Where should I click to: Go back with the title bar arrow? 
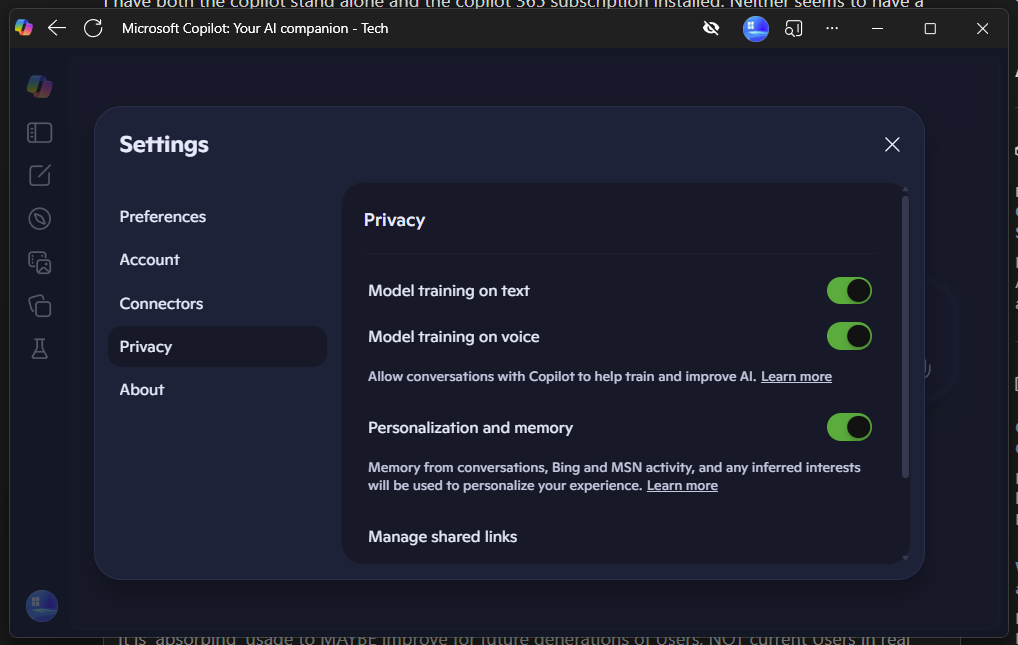[x=57, y=28]
